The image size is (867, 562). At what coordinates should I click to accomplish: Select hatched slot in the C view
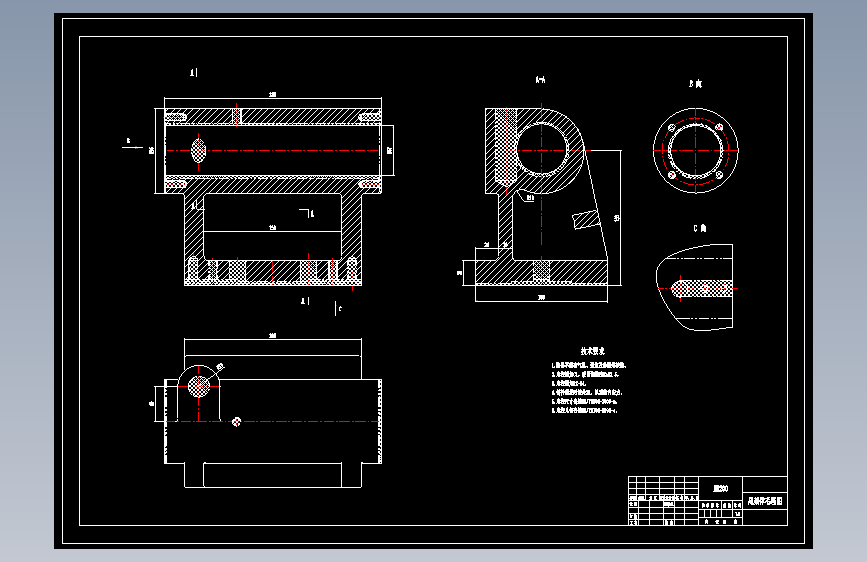(x=702, y=288)
